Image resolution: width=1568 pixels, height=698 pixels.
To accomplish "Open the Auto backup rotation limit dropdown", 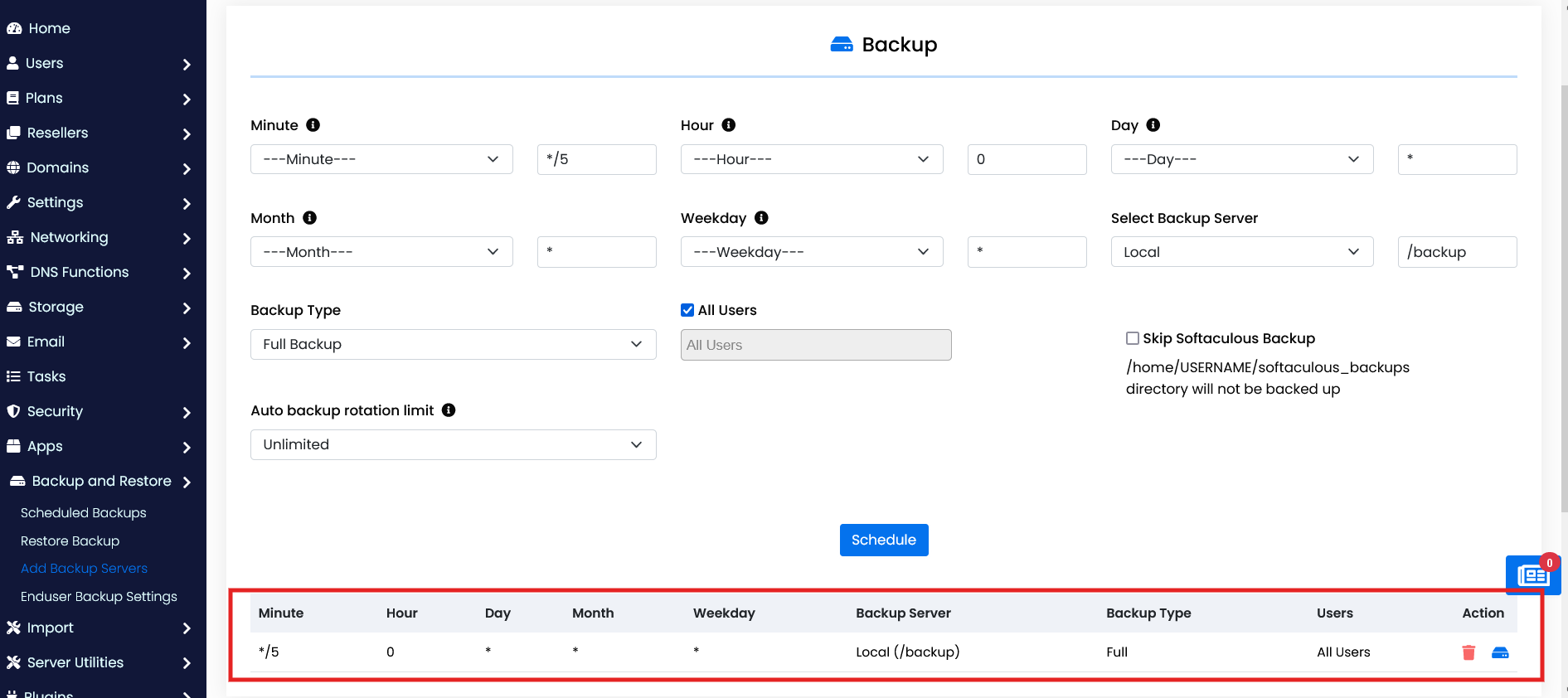I will [454, 444].
